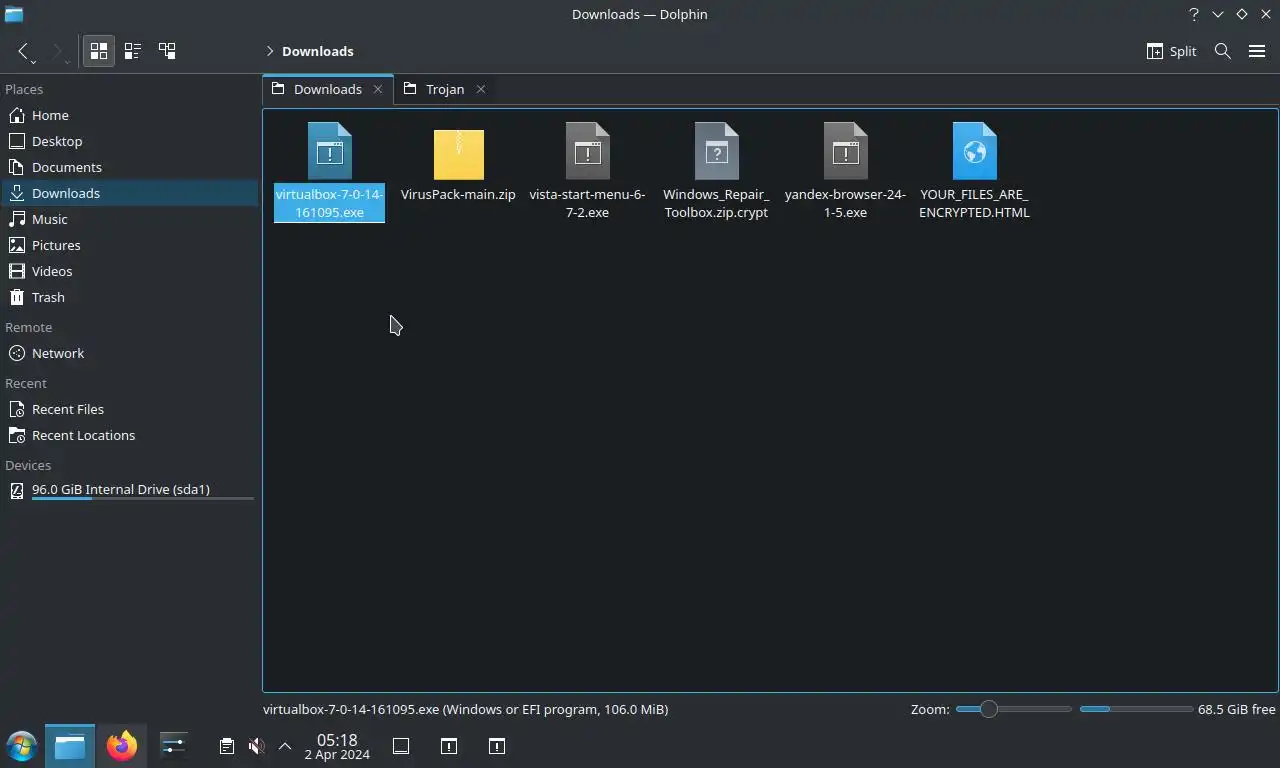Open Network under Remote
The width and height of the screenshot is (1280, 768).
130,353
